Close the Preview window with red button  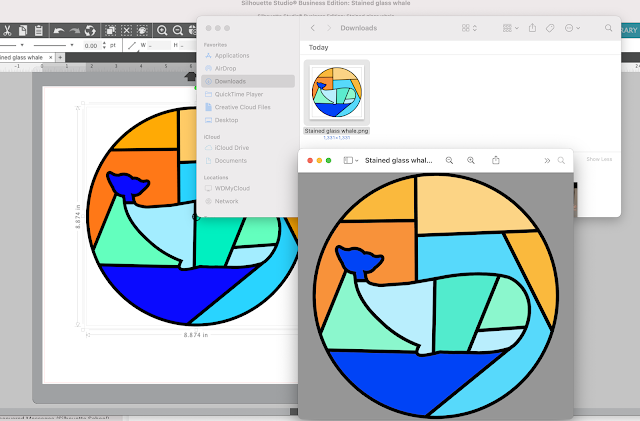click(310, 160)
